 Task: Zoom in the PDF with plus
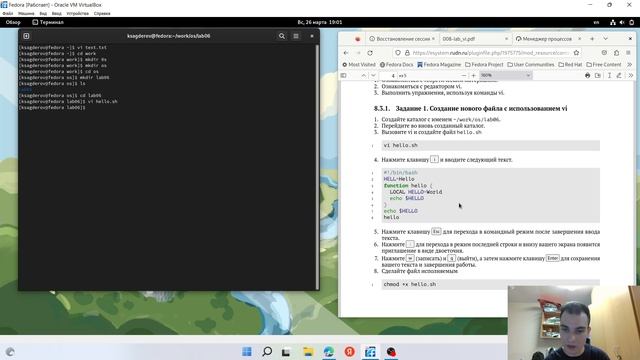(x=473, y=76)
